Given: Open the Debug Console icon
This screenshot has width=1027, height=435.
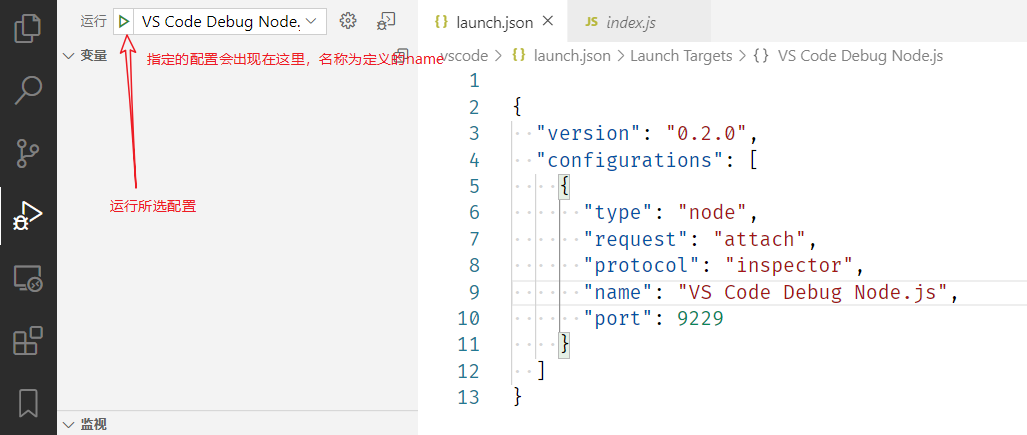Looking at the screenshot, I should (386, 21).
